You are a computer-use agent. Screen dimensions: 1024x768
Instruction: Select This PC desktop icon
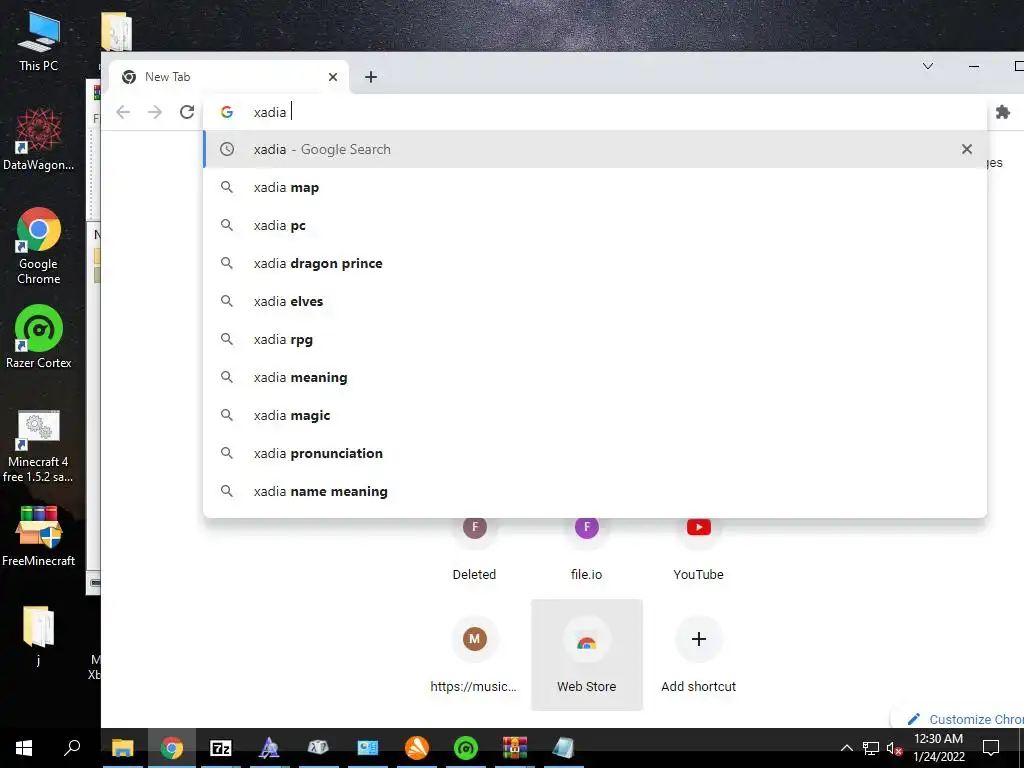click(x=39, y=42)
